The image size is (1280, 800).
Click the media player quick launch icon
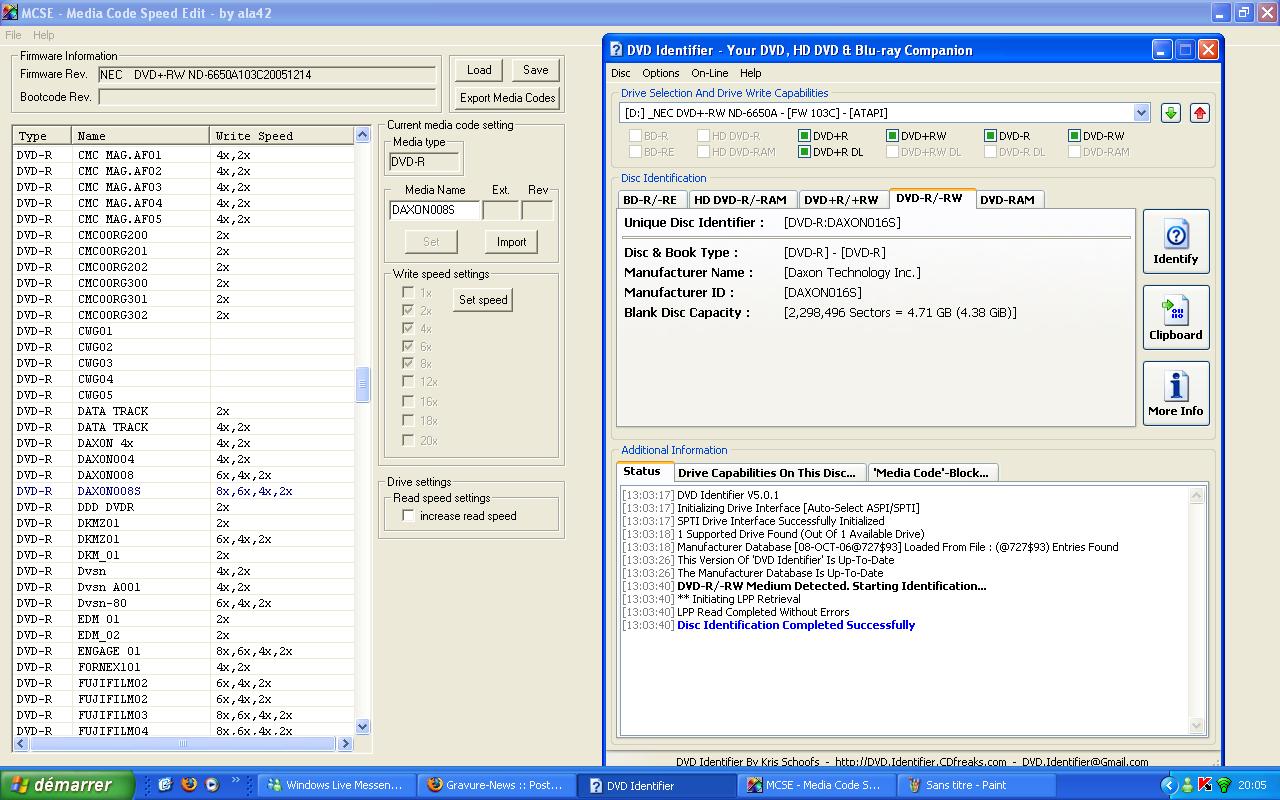(211, 785)
